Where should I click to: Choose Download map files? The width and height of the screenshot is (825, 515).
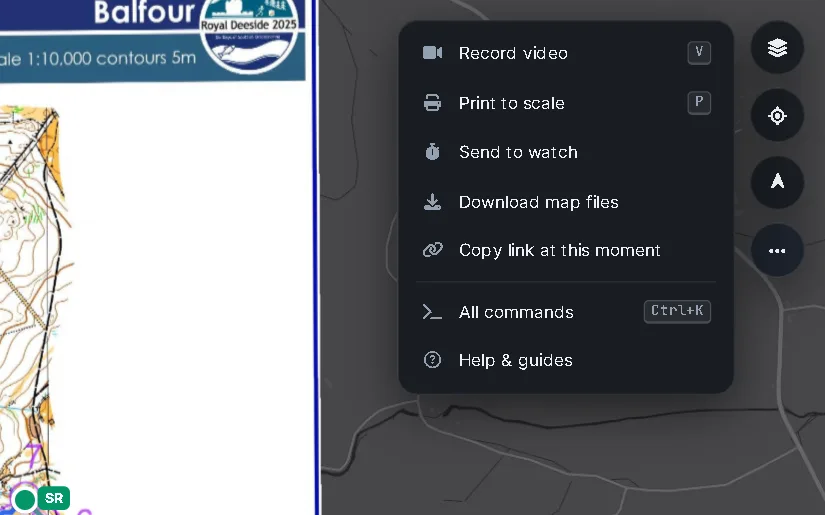pos(566,202)
